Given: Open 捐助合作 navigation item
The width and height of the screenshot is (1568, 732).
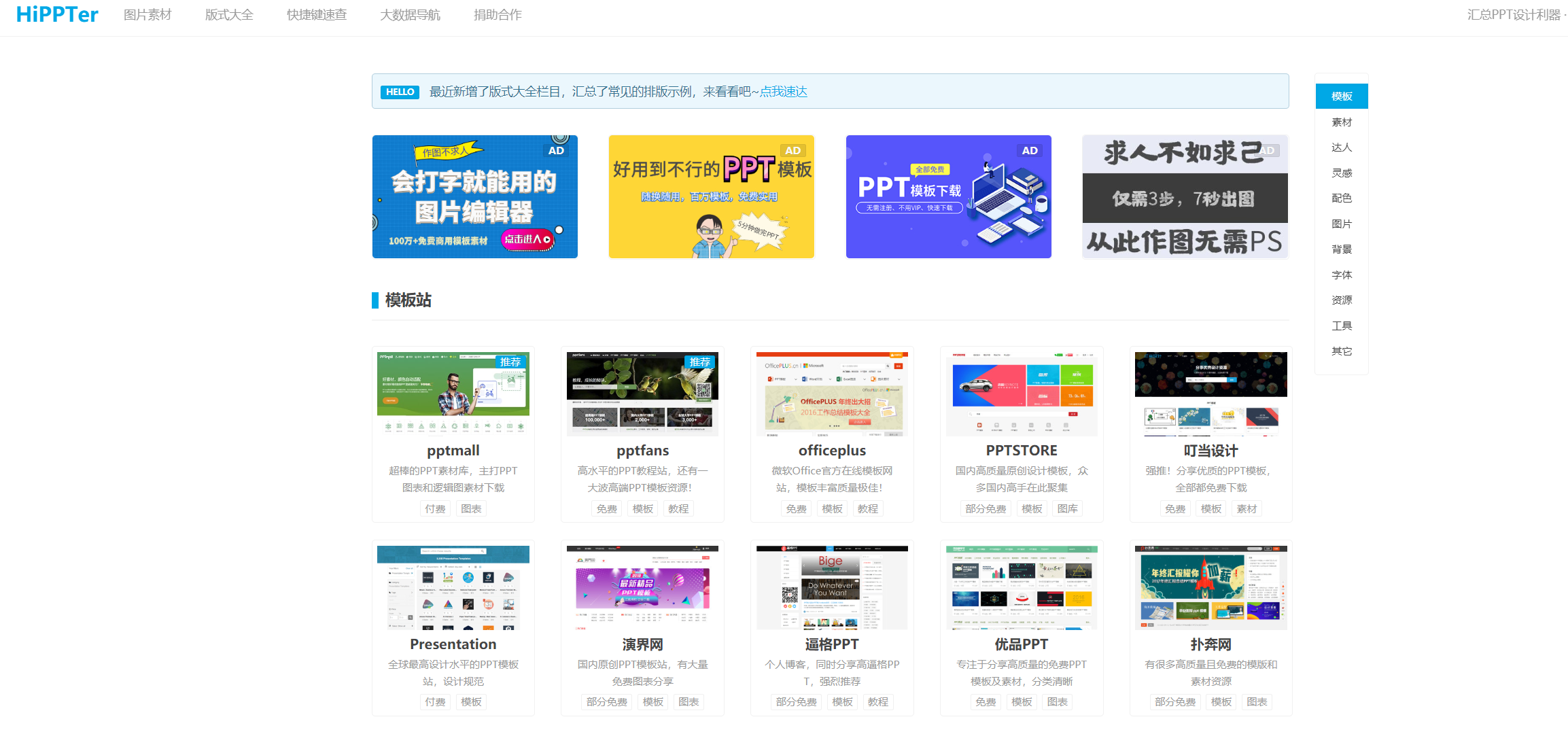Looking at the screenshot, I should (x=498, y=15).
